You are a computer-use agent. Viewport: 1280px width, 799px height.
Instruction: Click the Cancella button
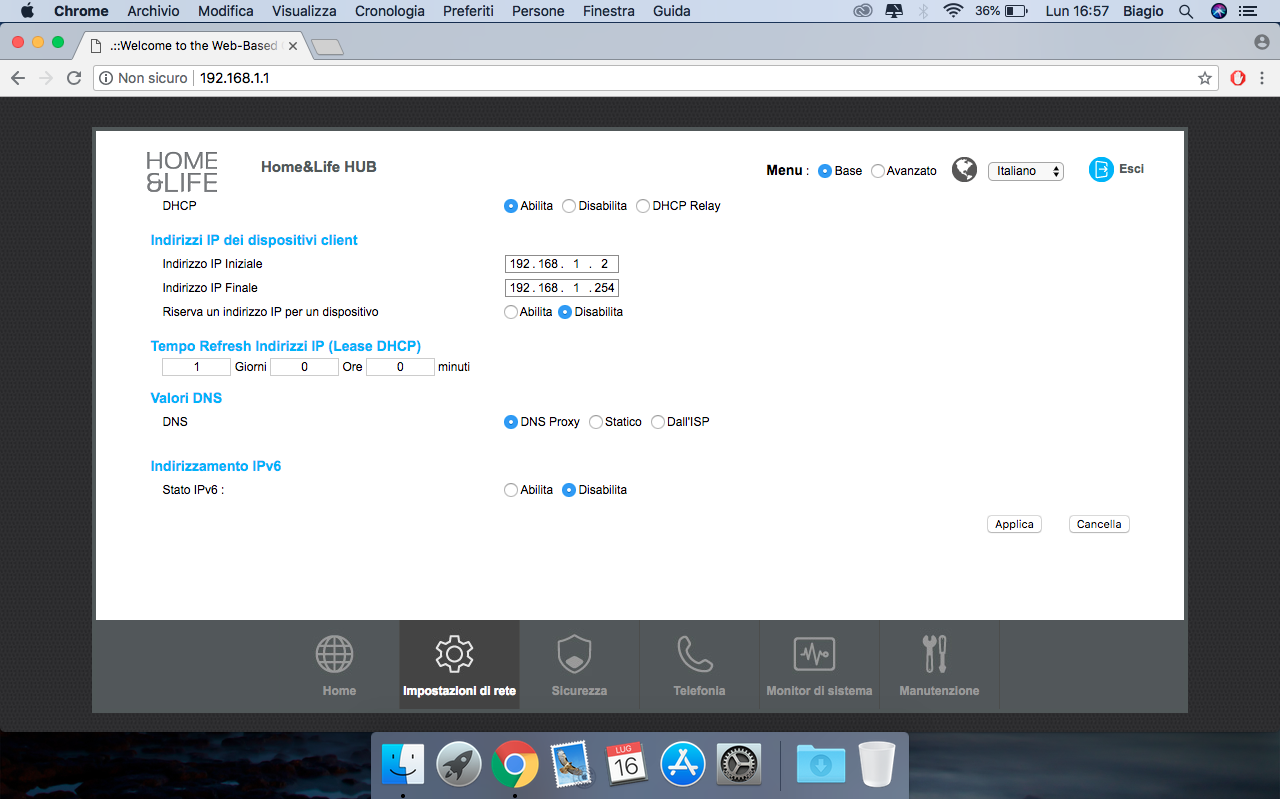pyautogui.click(x=1099, y=524)
